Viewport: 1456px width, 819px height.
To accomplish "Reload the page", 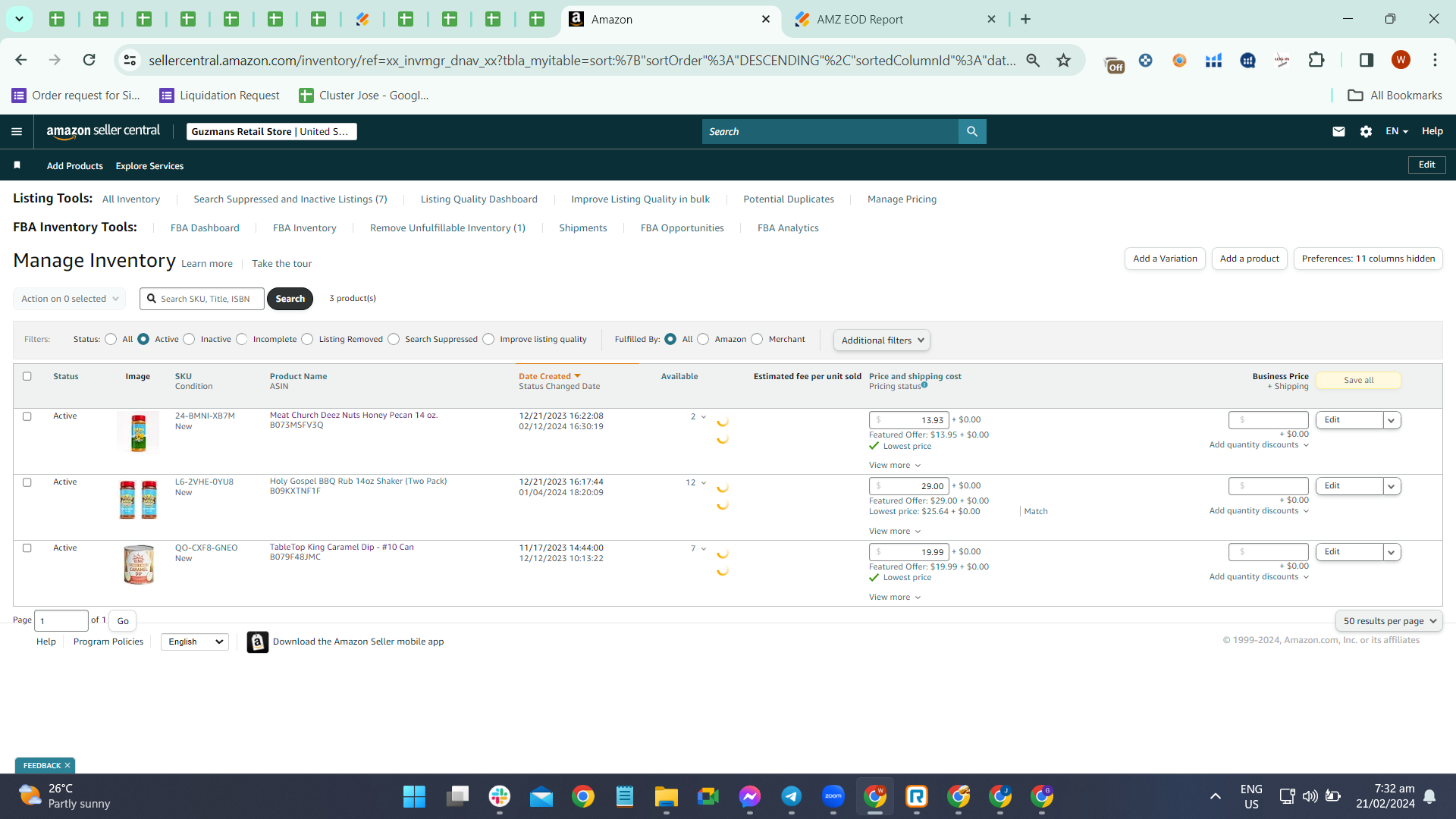I will [x=89, y=60].
